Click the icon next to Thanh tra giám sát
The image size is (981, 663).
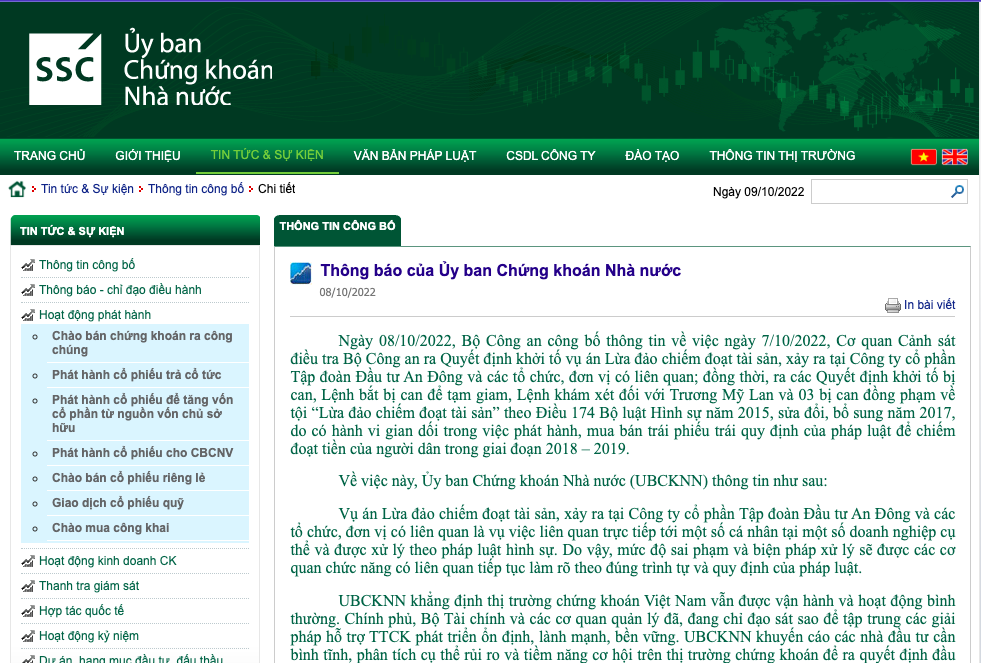point(28,586)
